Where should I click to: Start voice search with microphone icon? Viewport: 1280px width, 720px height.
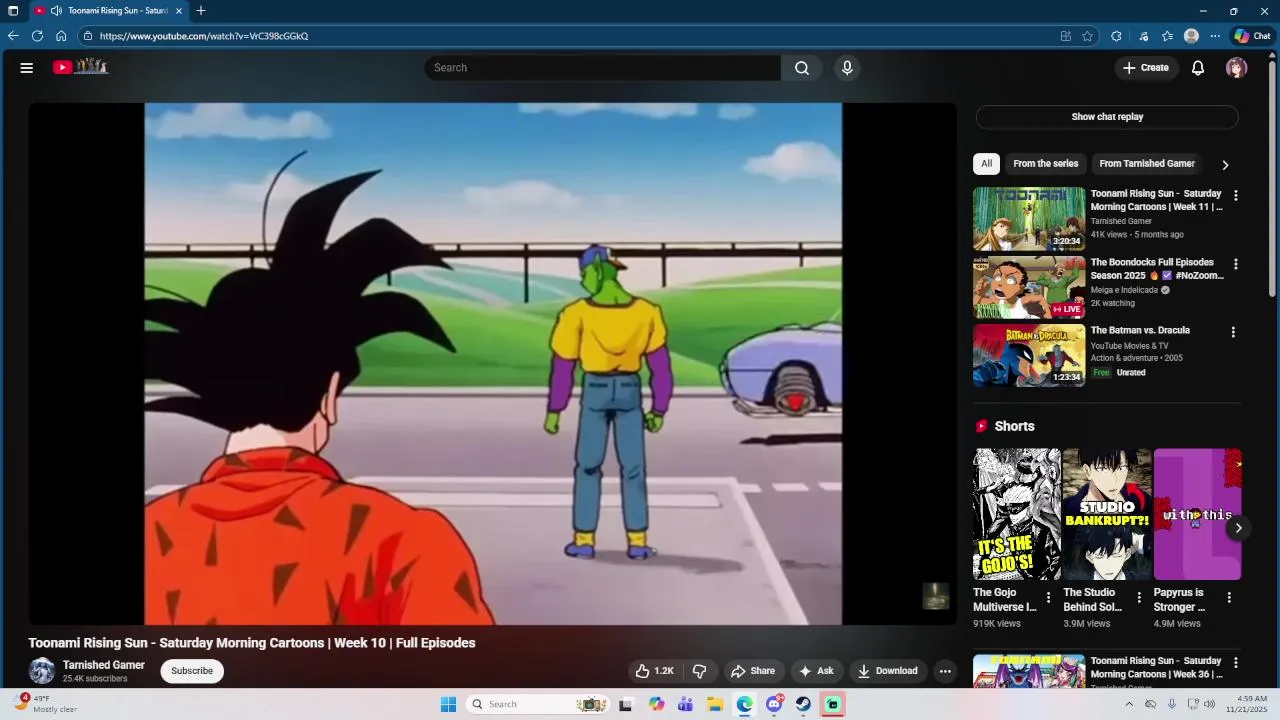847,68
